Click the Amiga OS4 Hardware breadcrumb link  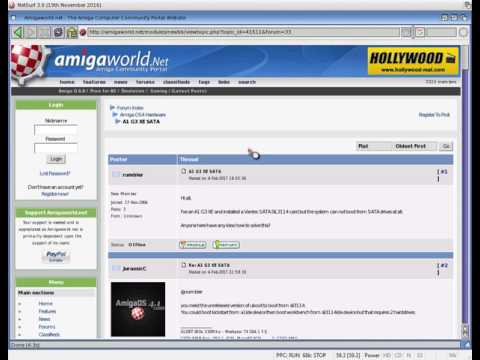143,115
